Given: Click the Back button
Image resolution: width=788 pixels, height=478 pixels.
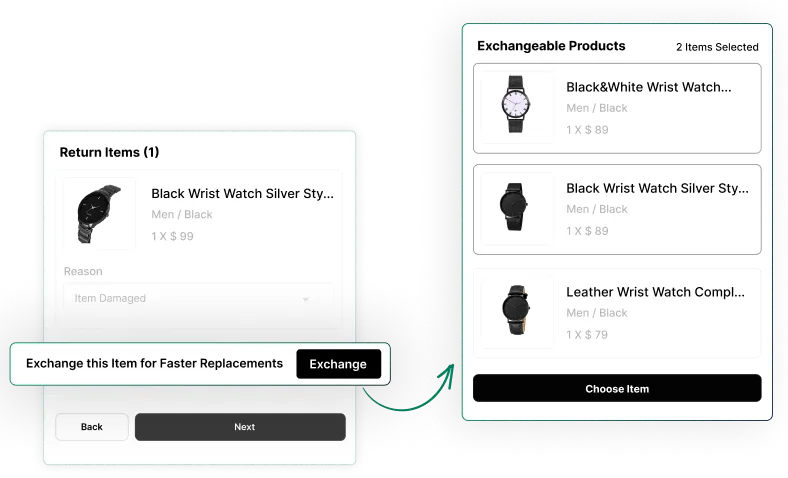Looking at the screenshot, I should [x=91, y=427].
